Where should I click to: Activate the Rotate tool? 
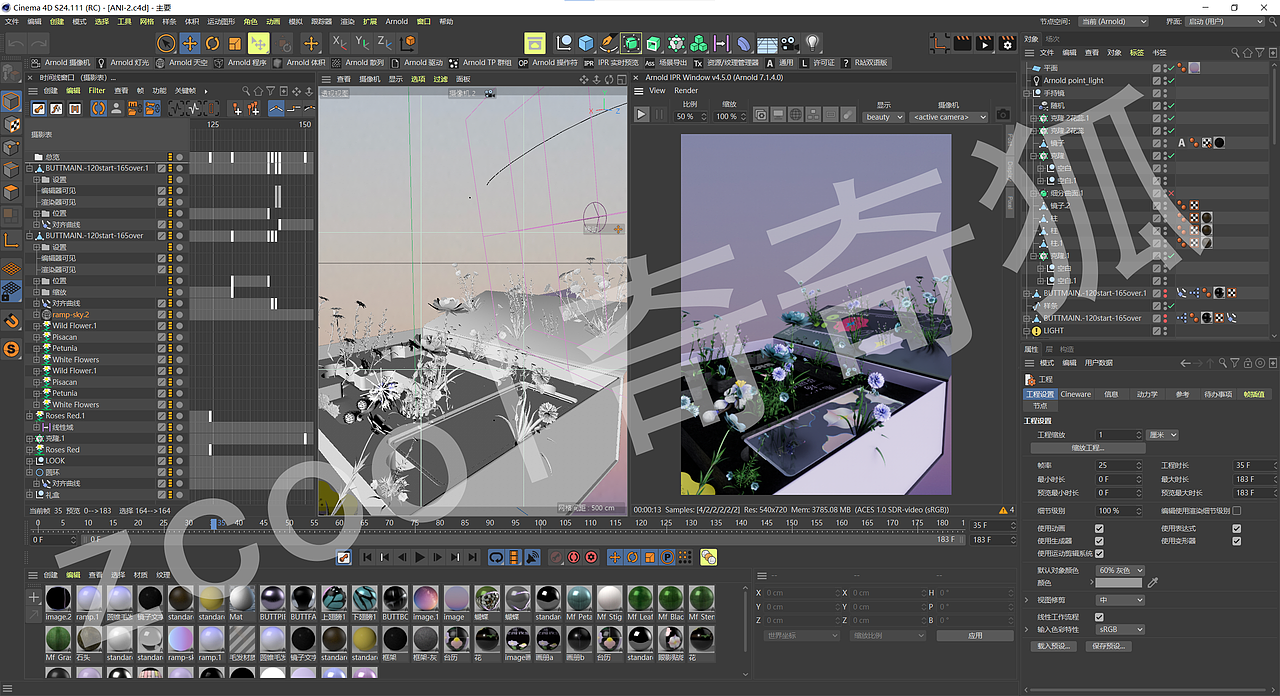coord(212,43)
